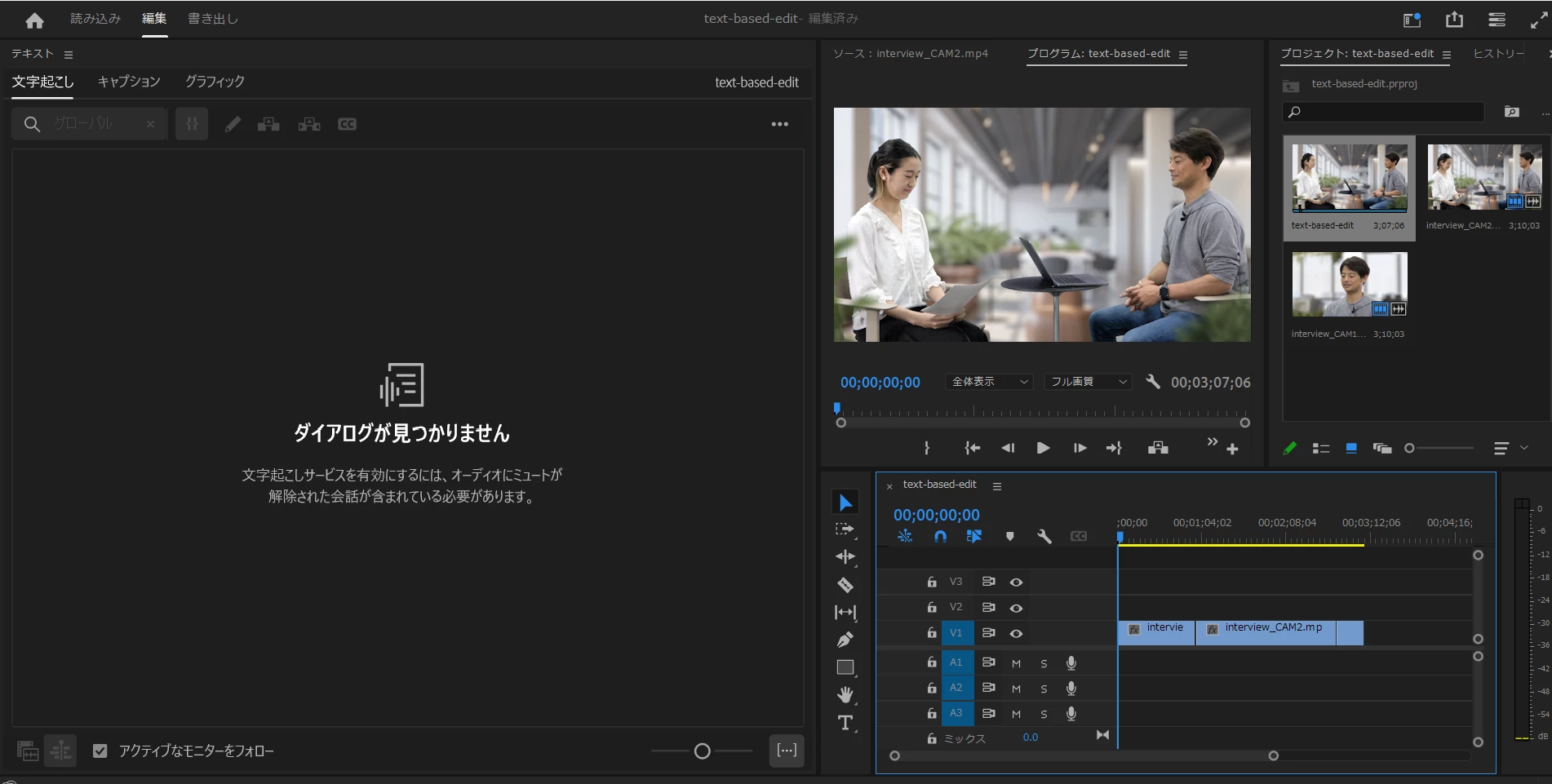Switch project panel to list view
The image size is (1552, 784).
click(1321, 448)
